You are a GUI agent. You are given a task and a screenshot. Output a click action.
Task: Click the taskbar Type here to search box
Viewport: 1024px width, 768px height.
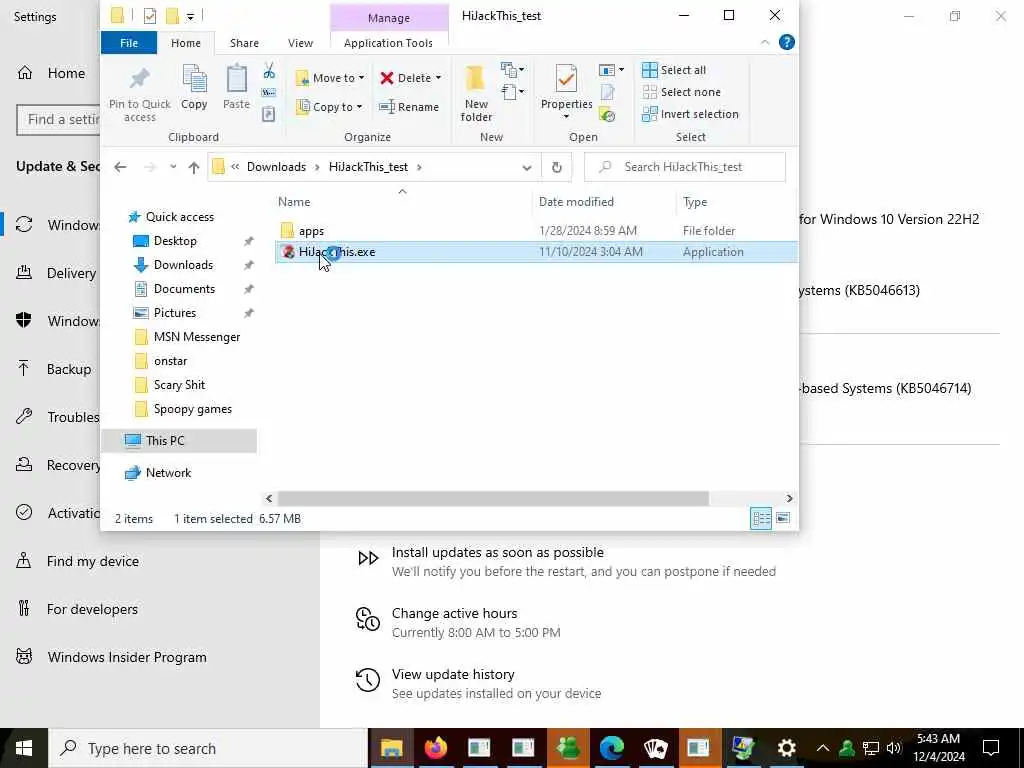click(x=208, y=748)
